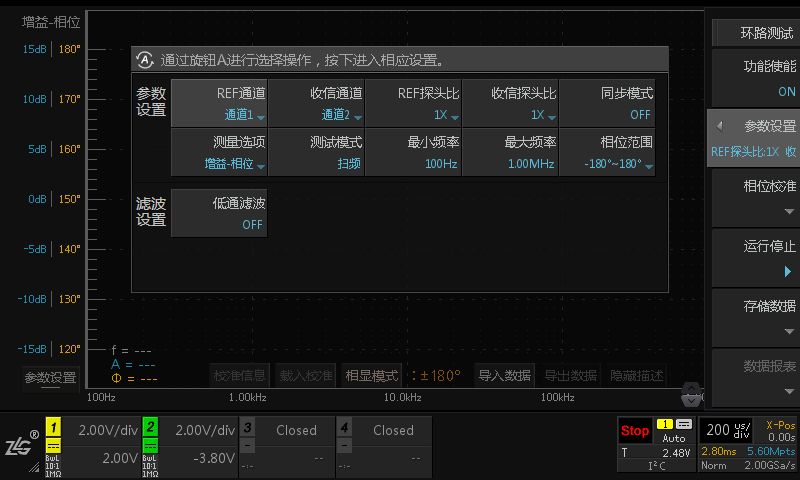Toggle 低通滤波 OFF setting
800x480 pixels.
[219, 213]
